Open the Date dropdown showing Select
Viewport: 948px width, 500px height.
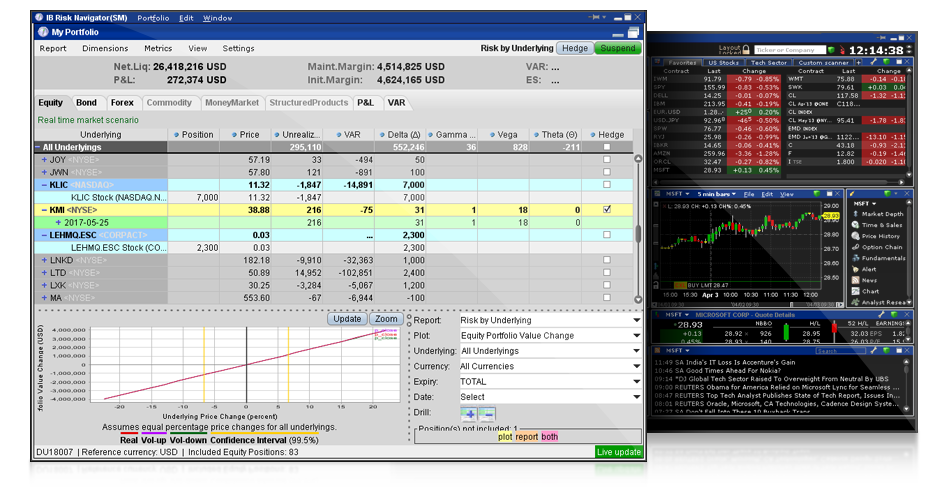tap(550, 397)
